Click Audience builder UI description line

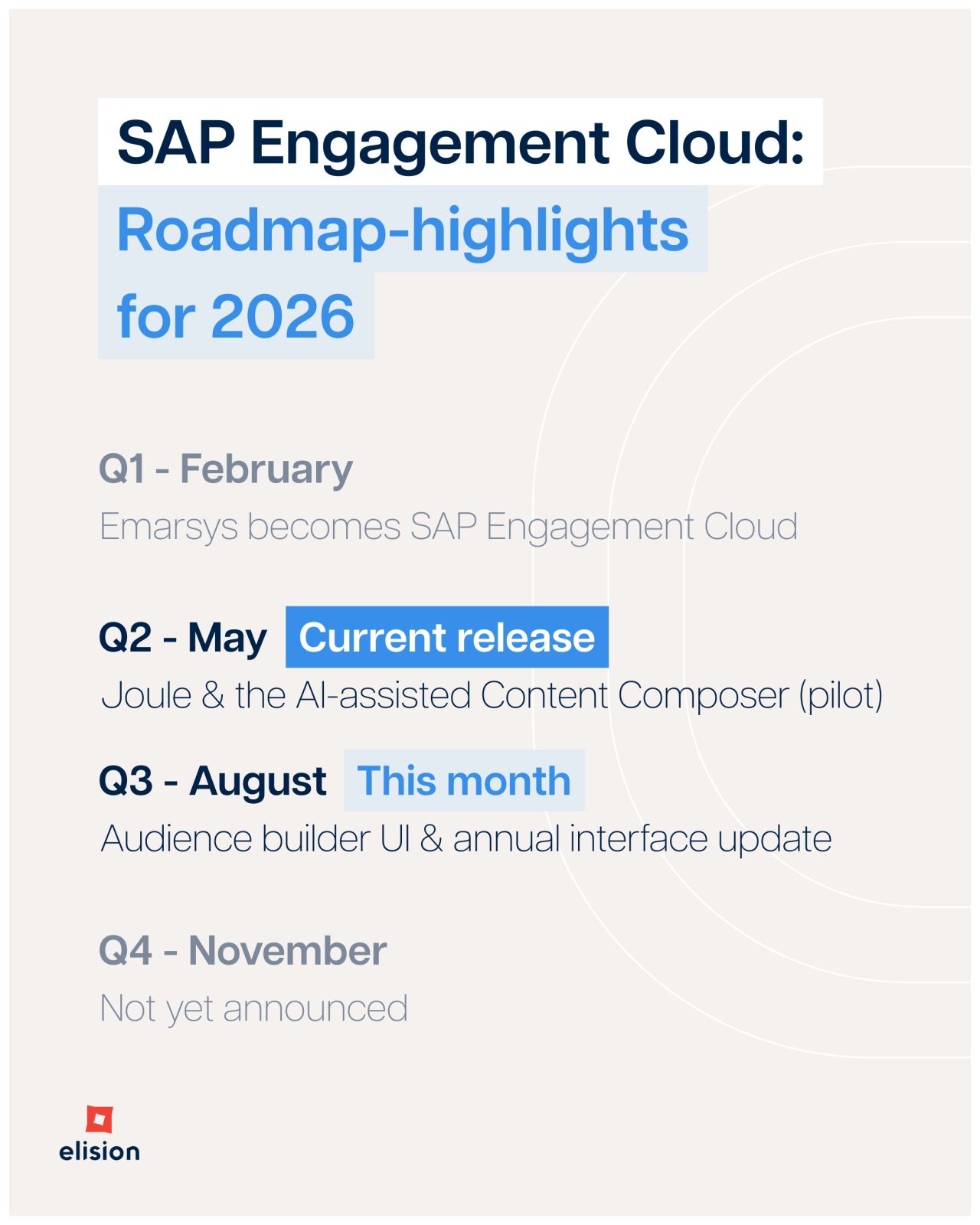tap(466, 838)
